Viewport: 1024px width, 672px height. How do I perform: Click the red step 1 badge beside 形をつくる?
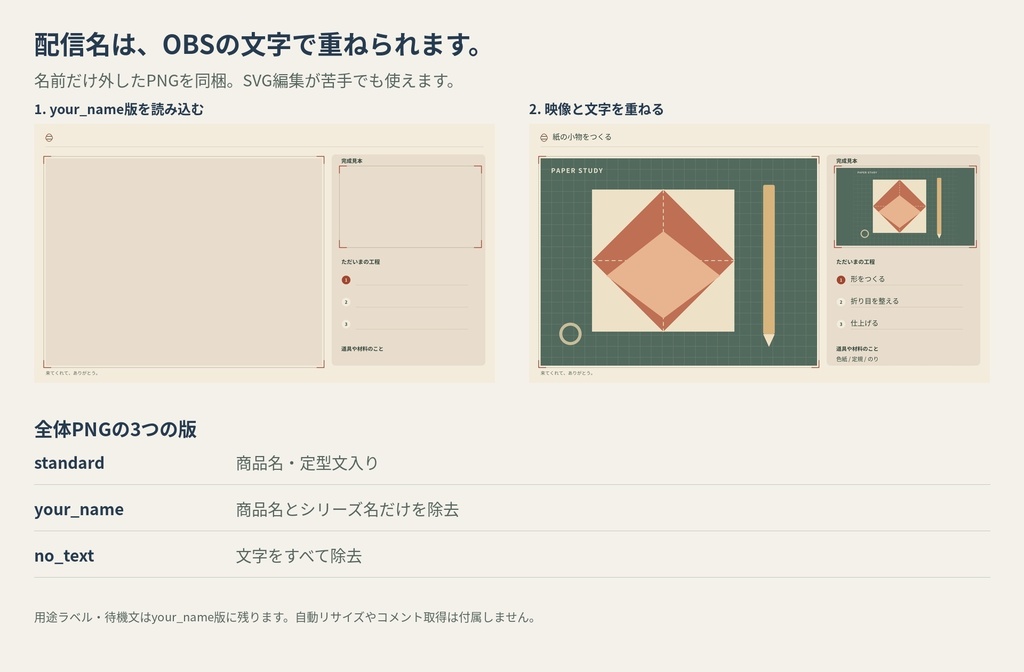pyautogui.click(x=841, y=280)
